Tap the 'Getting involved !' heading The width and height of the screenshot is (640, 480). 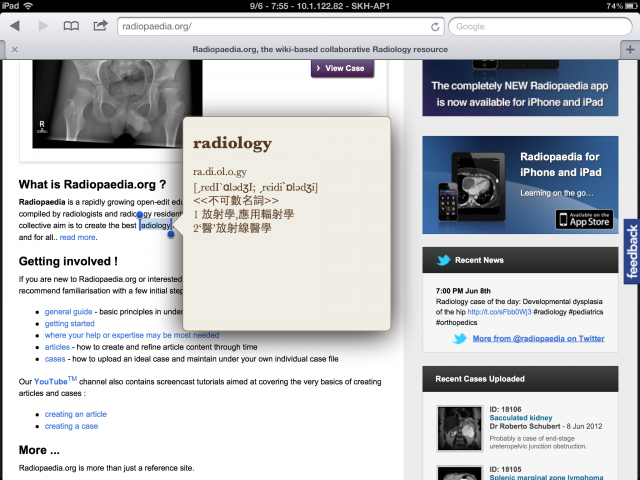pyautogui.click(x=68, y=261)
